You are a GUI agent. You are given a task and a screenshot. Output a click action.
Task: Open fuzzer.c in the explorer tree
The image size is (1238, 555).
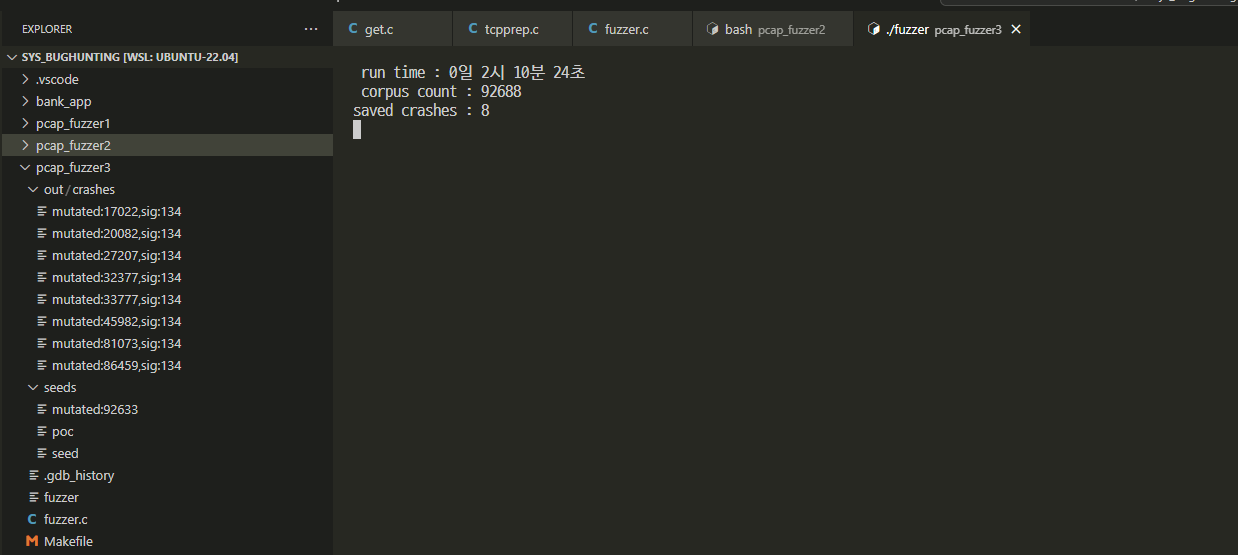click(x=167, y=519)
